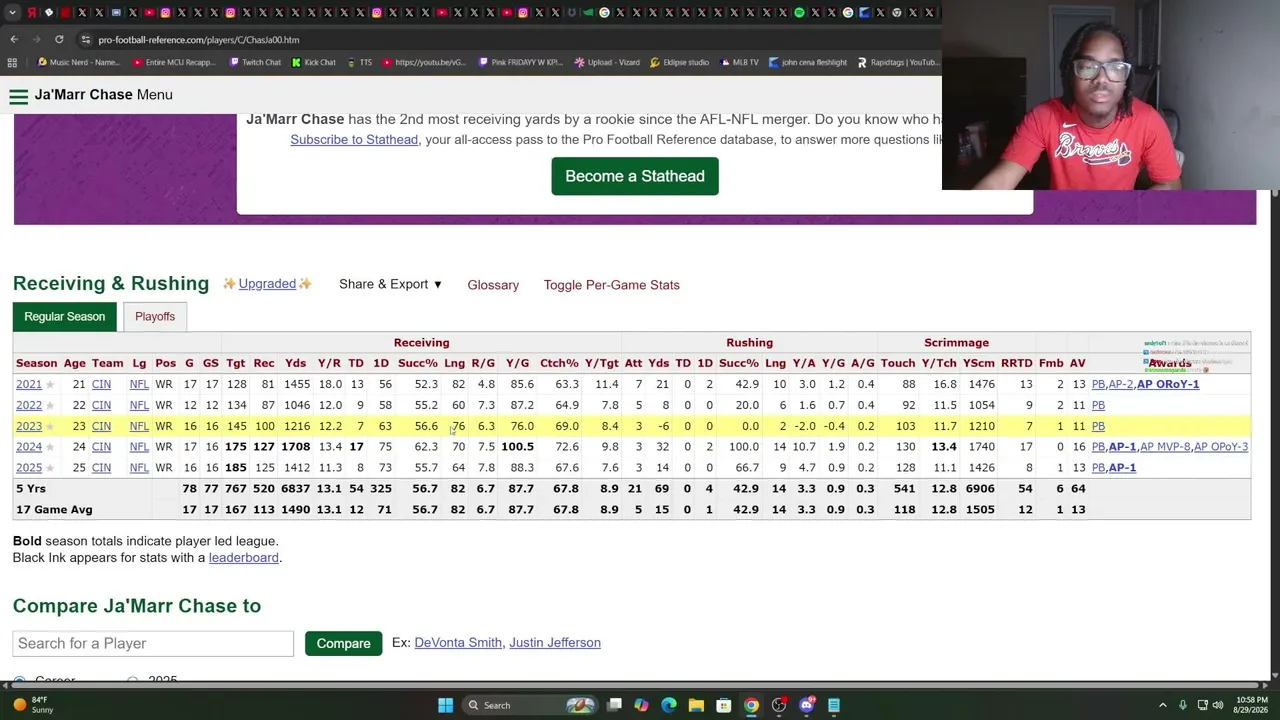Favorite the 2023 season star icon
Viewport: 1280px width, 720px height.
click(x=49, y=427)
